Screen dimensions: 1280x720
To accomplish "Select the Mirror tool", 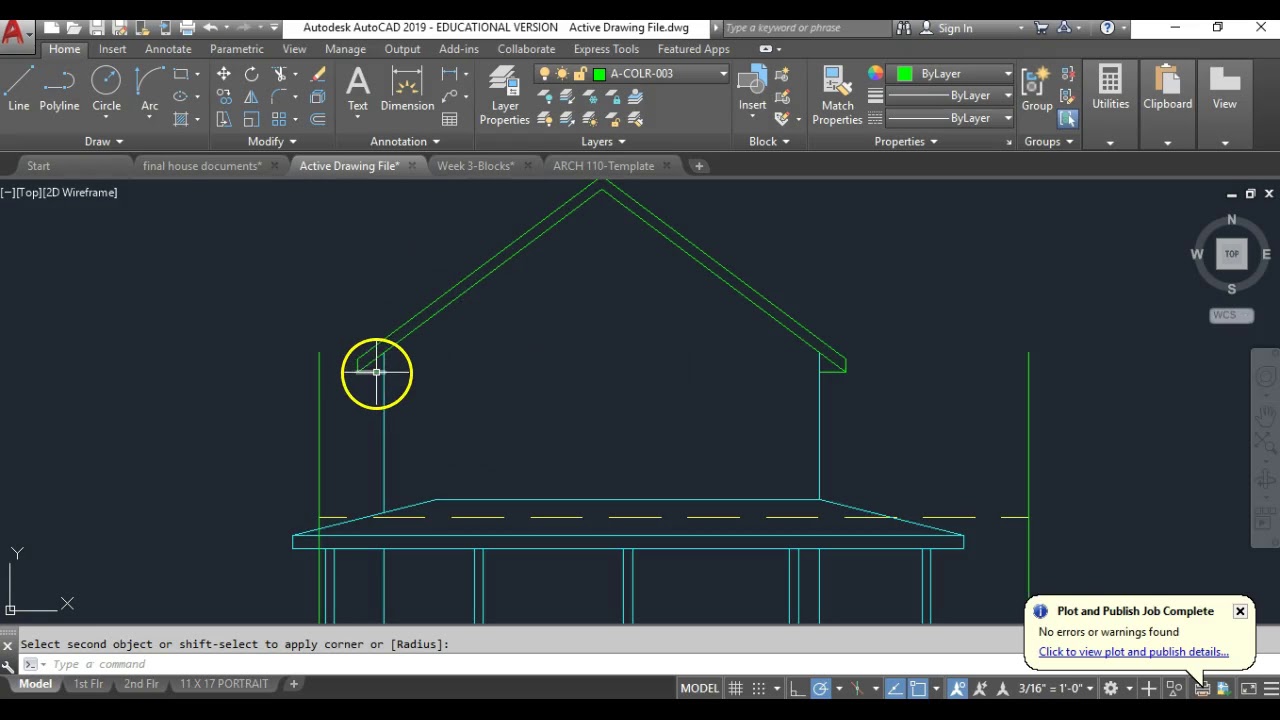I will coord(251,97).
